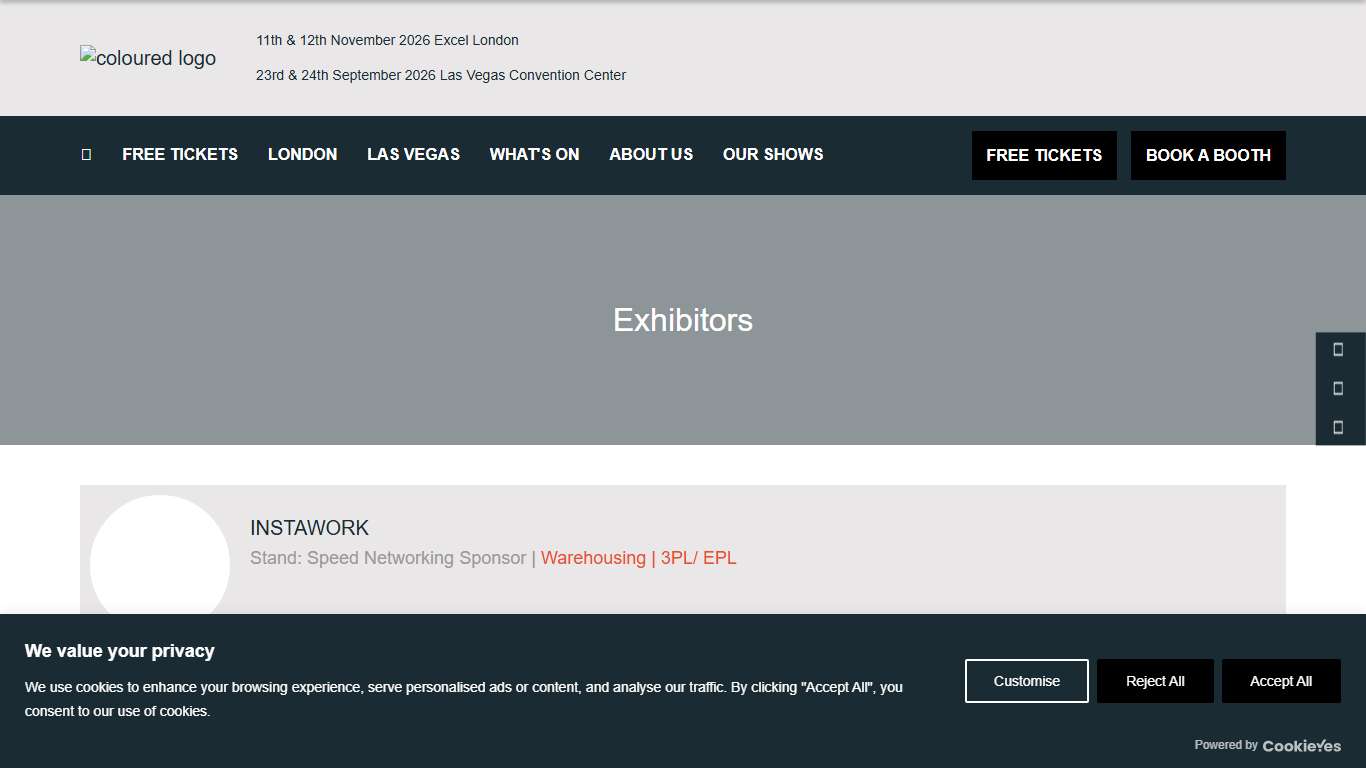1366x768 pixels.
Task: Click the black FREE TICKETS button
Action: pyautogui.click(x=1044, y=155)
